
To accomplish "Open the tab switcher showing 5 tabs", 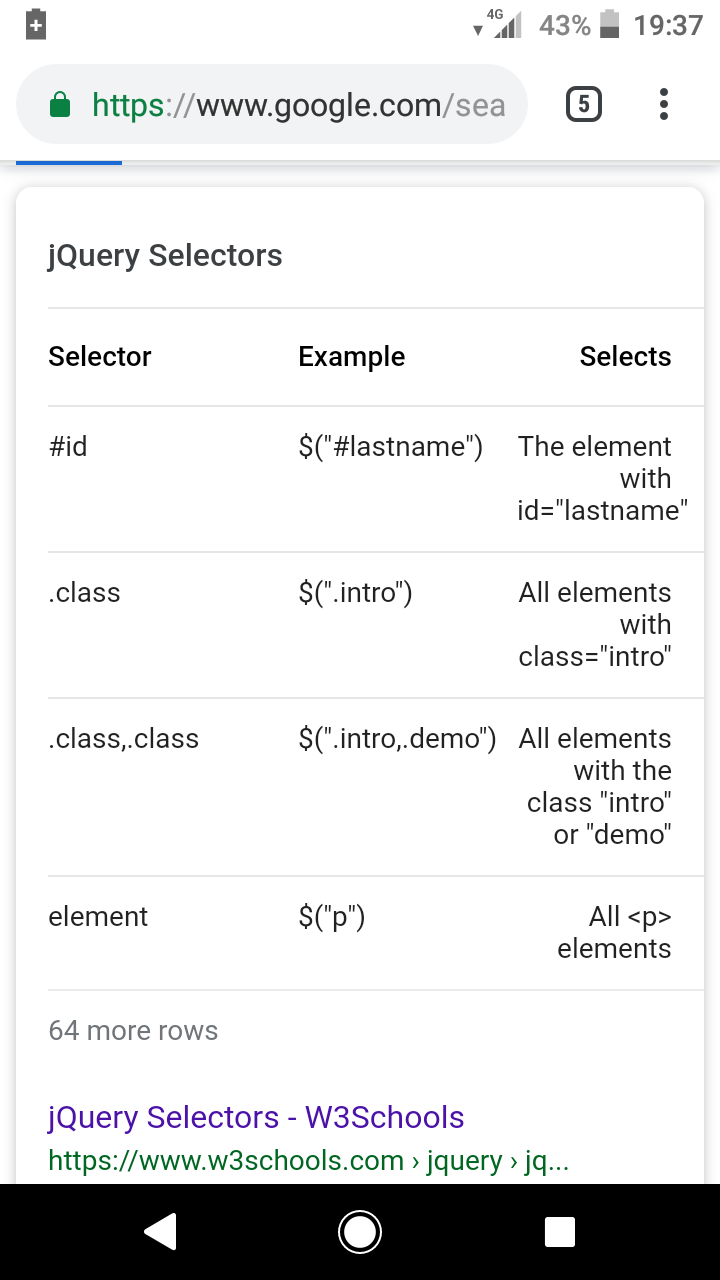I will (x=584, y=104).
